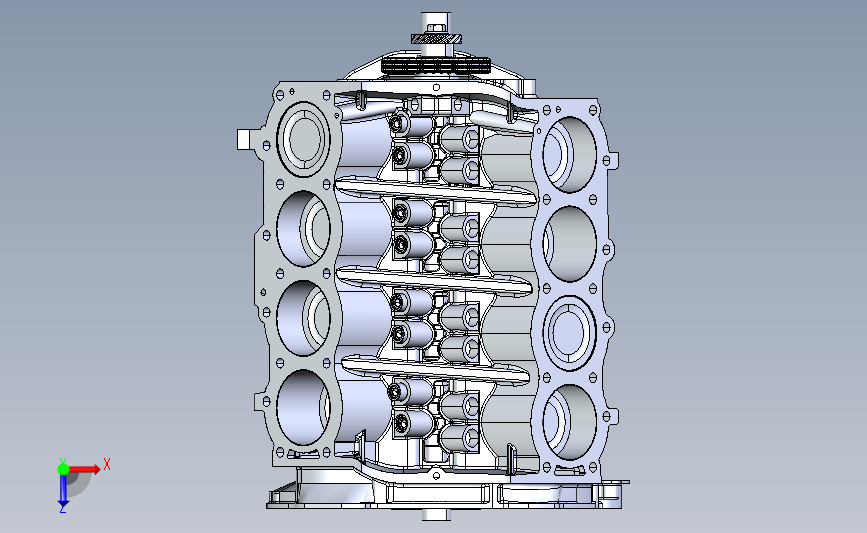This screenshot has width=867, height=533.
Task: Click the blue Z axis arrow of triad
Action: coord(63,491)
